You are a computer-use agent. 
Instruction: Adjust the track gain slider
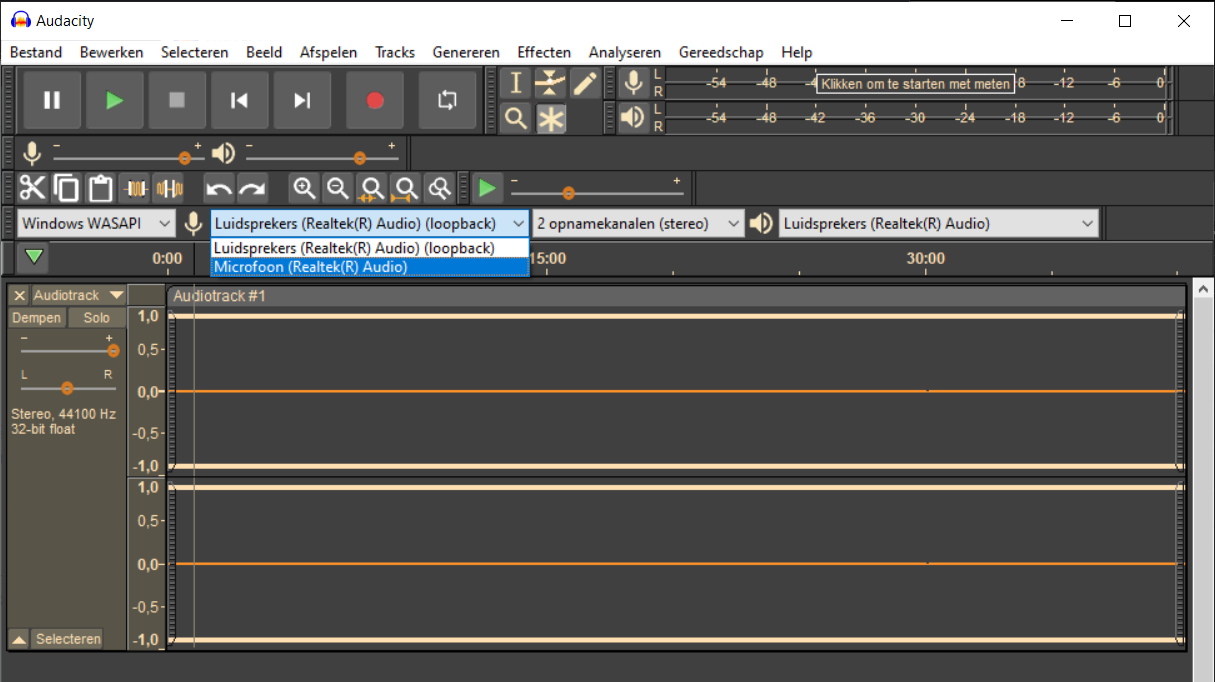tap(113, 351)
